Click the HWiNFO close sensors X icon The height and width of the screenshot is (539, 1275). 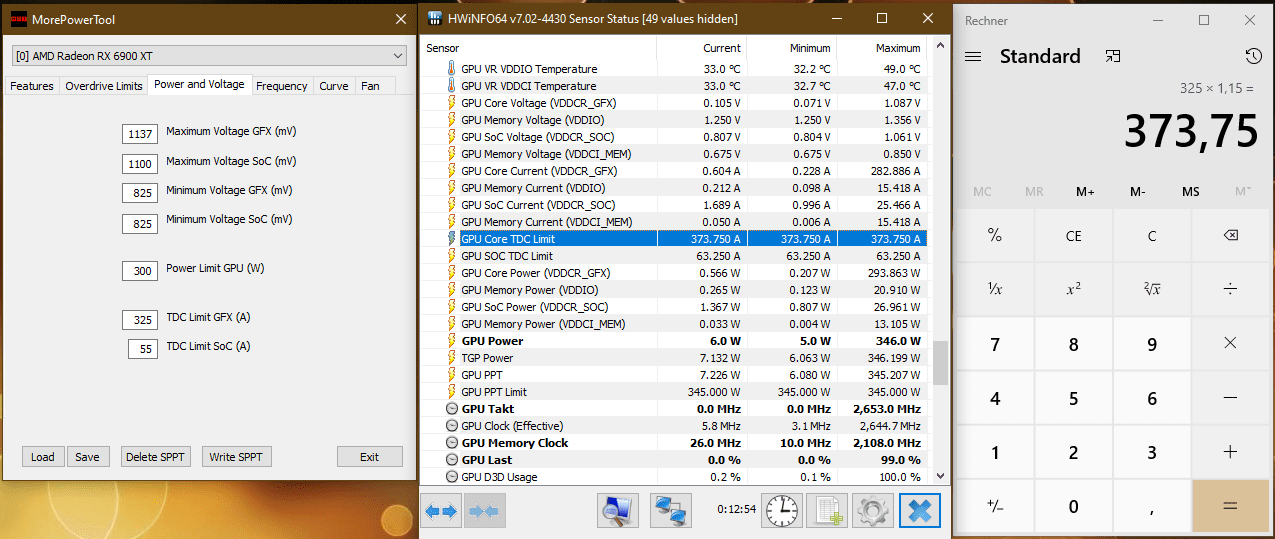[x=919, y=511]
